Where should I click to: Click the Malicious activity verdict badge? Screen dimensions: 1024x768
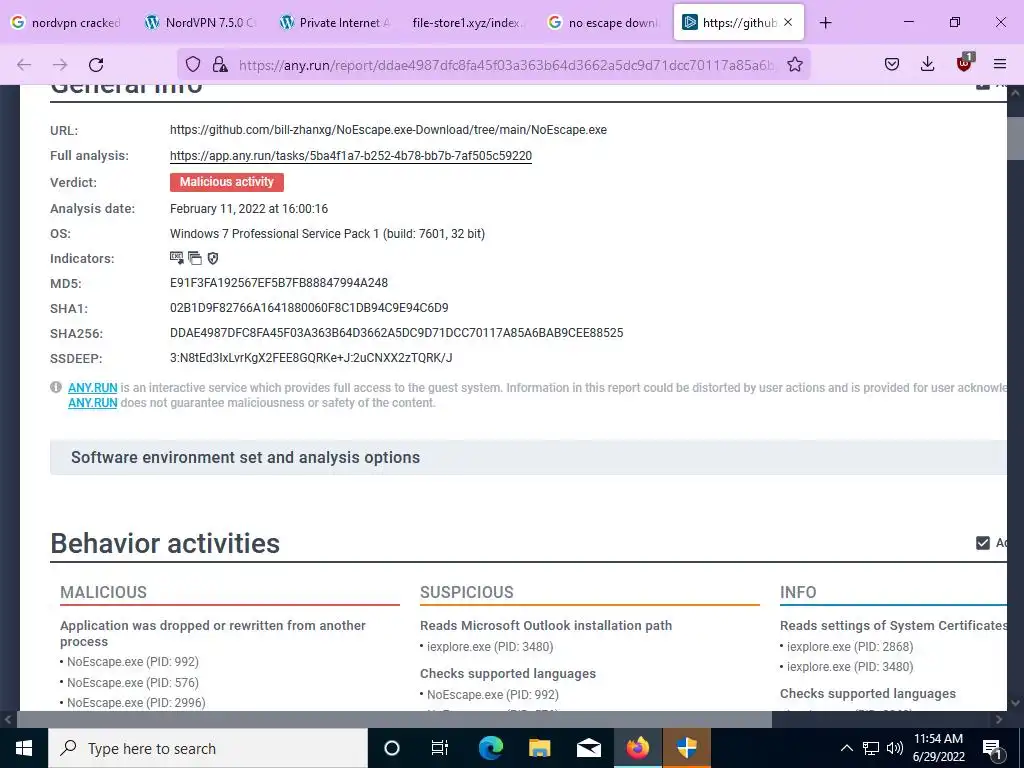click(x=227, y=182)
